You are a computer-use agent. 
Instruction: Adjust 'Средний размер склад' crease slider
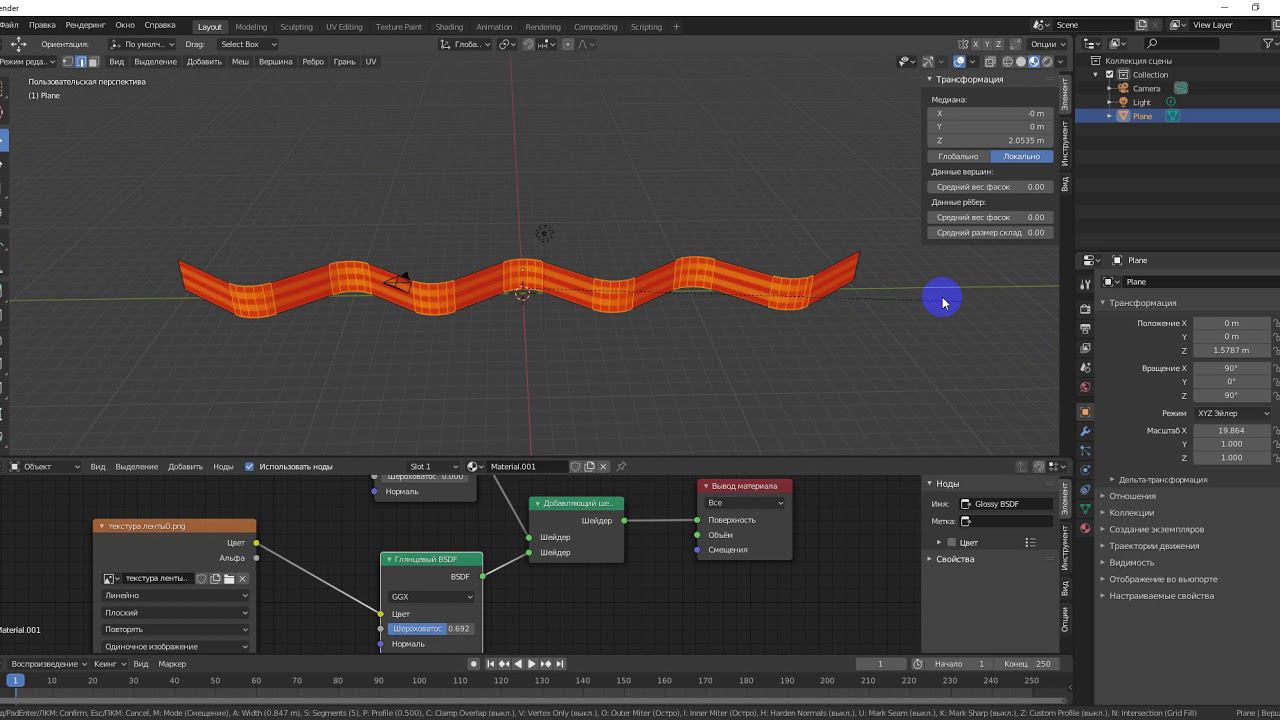tap(990, 233)
